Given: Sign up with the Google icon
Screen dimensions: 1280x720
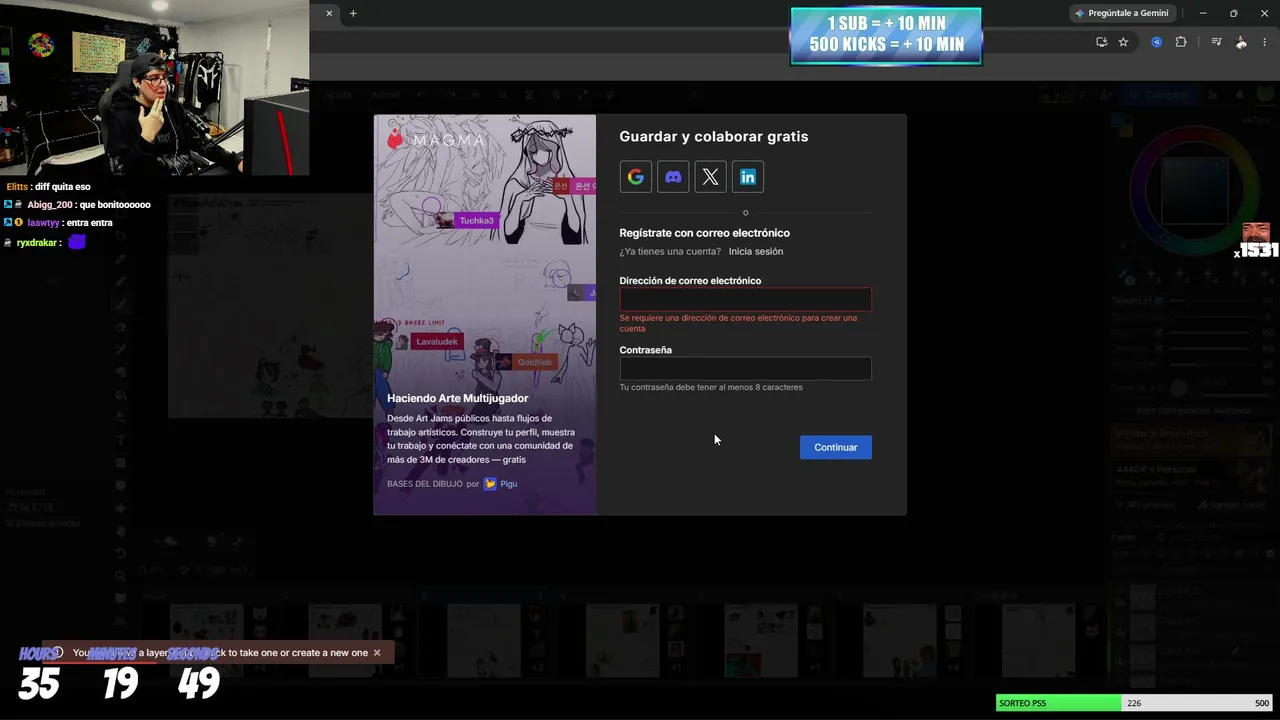Looking at the screenshot, I should click(x=636, y=177).
